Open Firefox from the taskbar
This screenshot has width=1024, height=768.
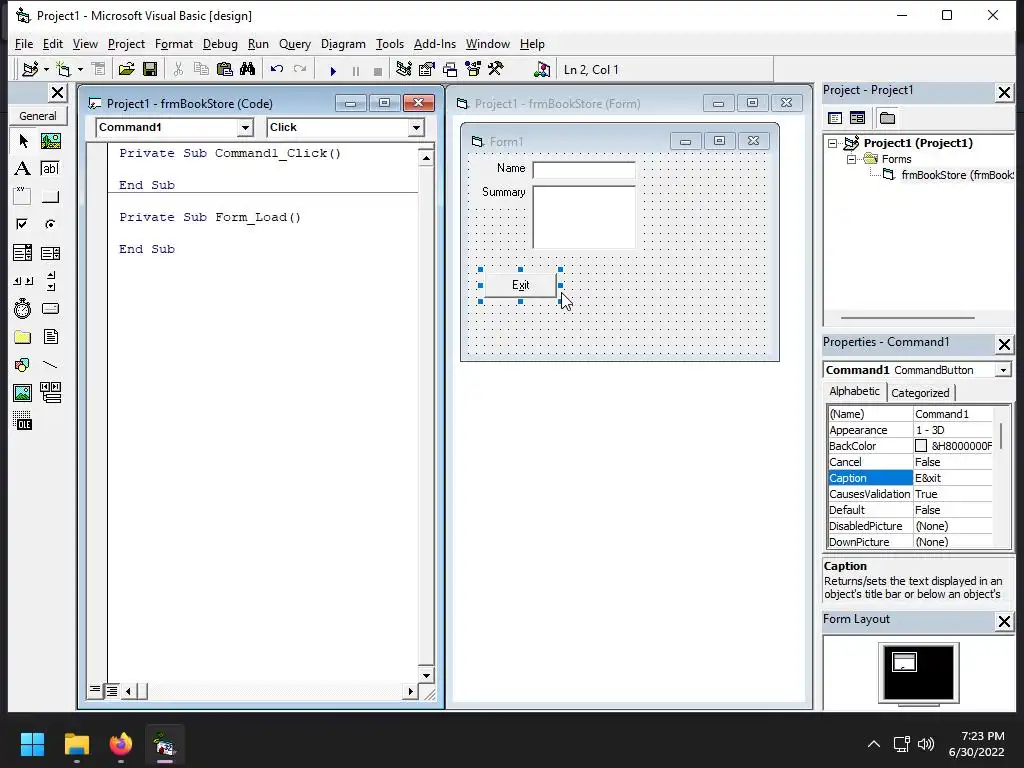coord(121,744)
